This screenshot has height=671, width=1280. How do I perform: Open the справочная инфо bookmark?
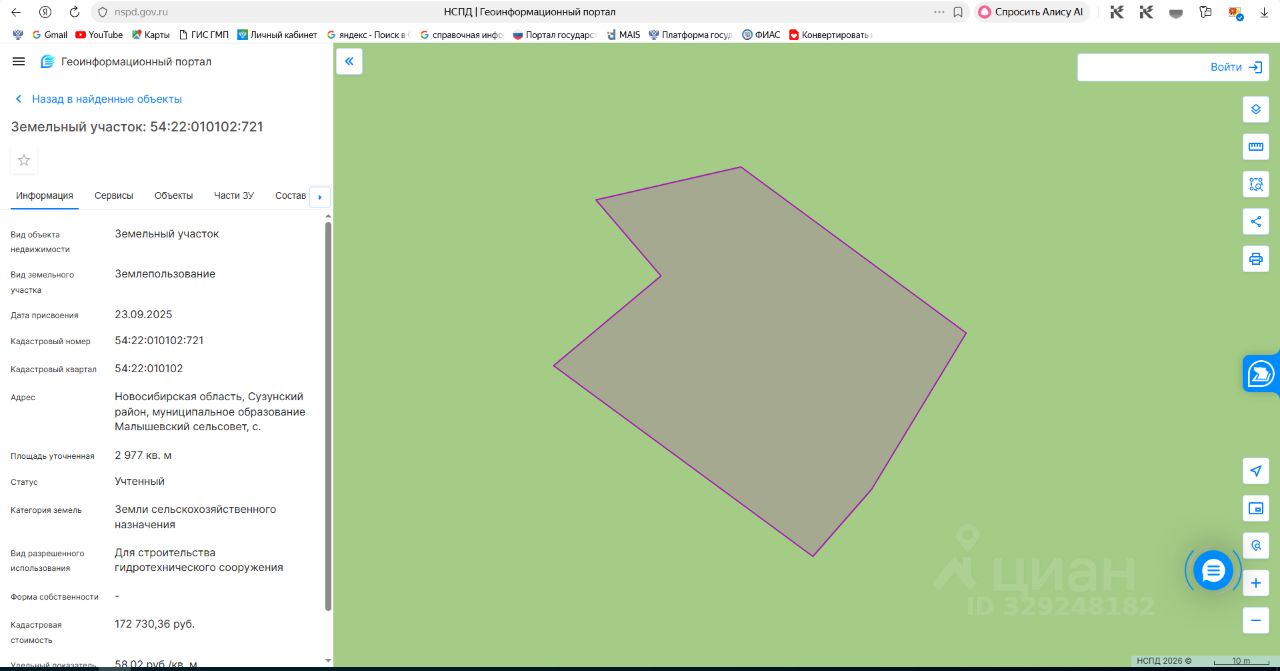coord(461,34)
